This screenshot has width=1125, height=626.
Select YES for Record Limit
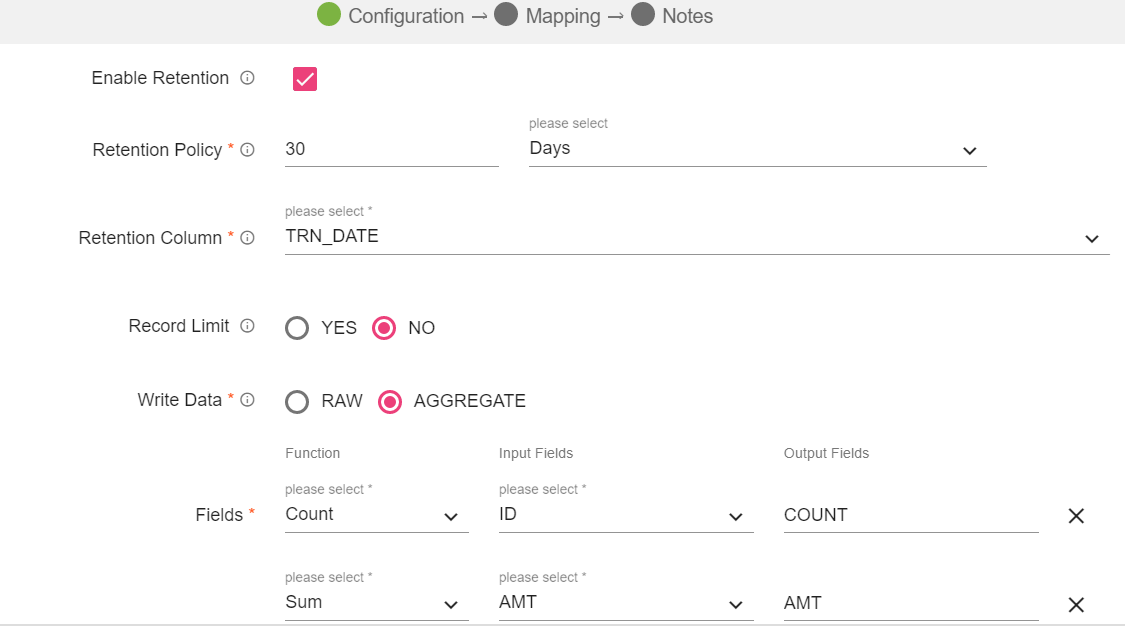coord(298,328)
